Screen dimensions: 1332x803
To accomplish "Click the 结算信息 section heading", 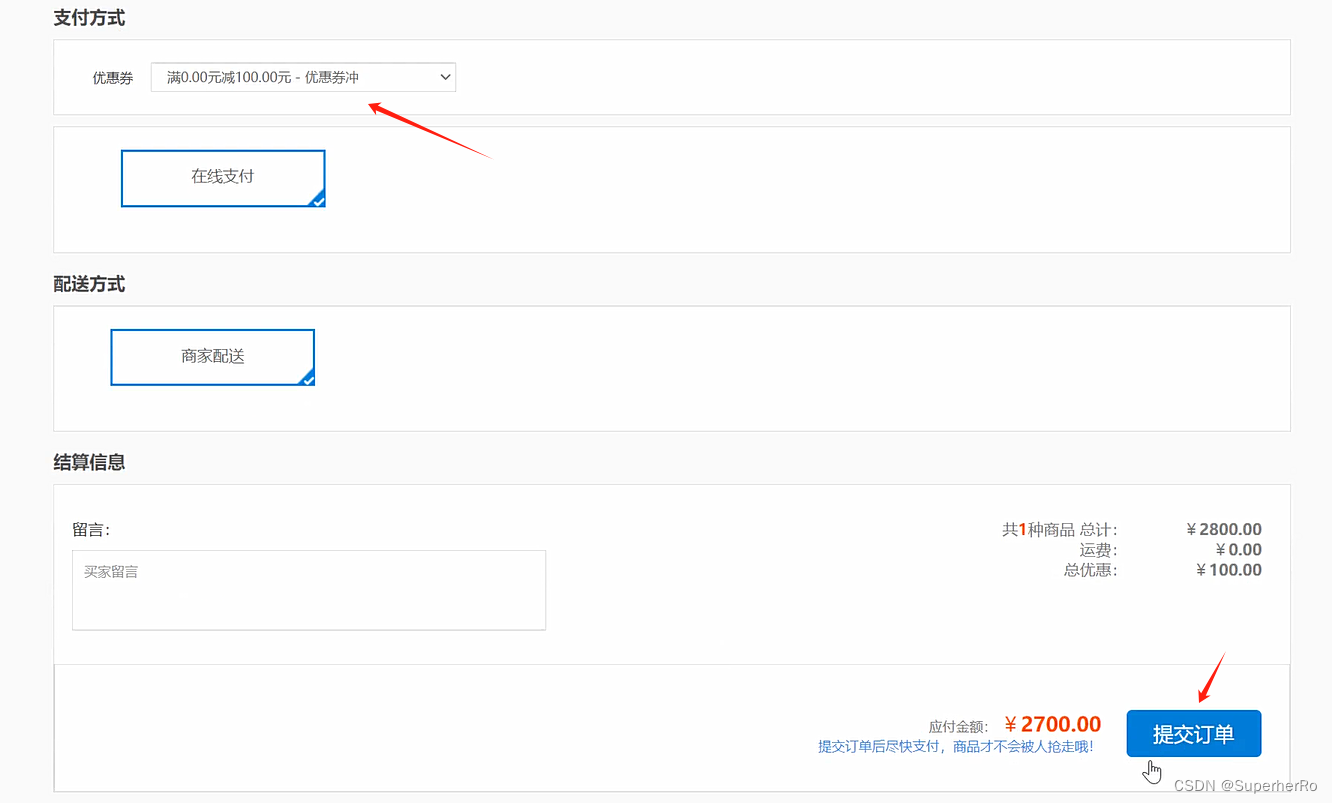I will click(x=89, y=462).
